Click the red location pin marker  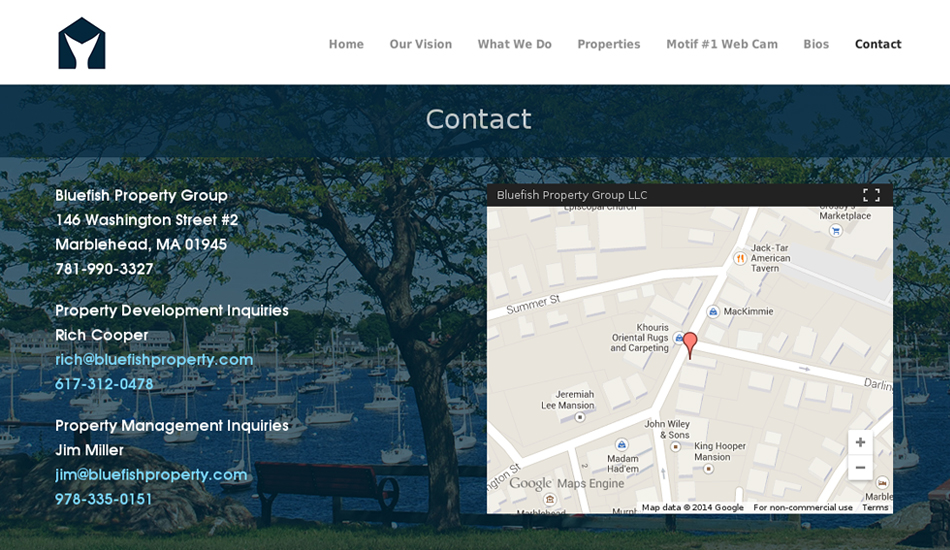689,345
